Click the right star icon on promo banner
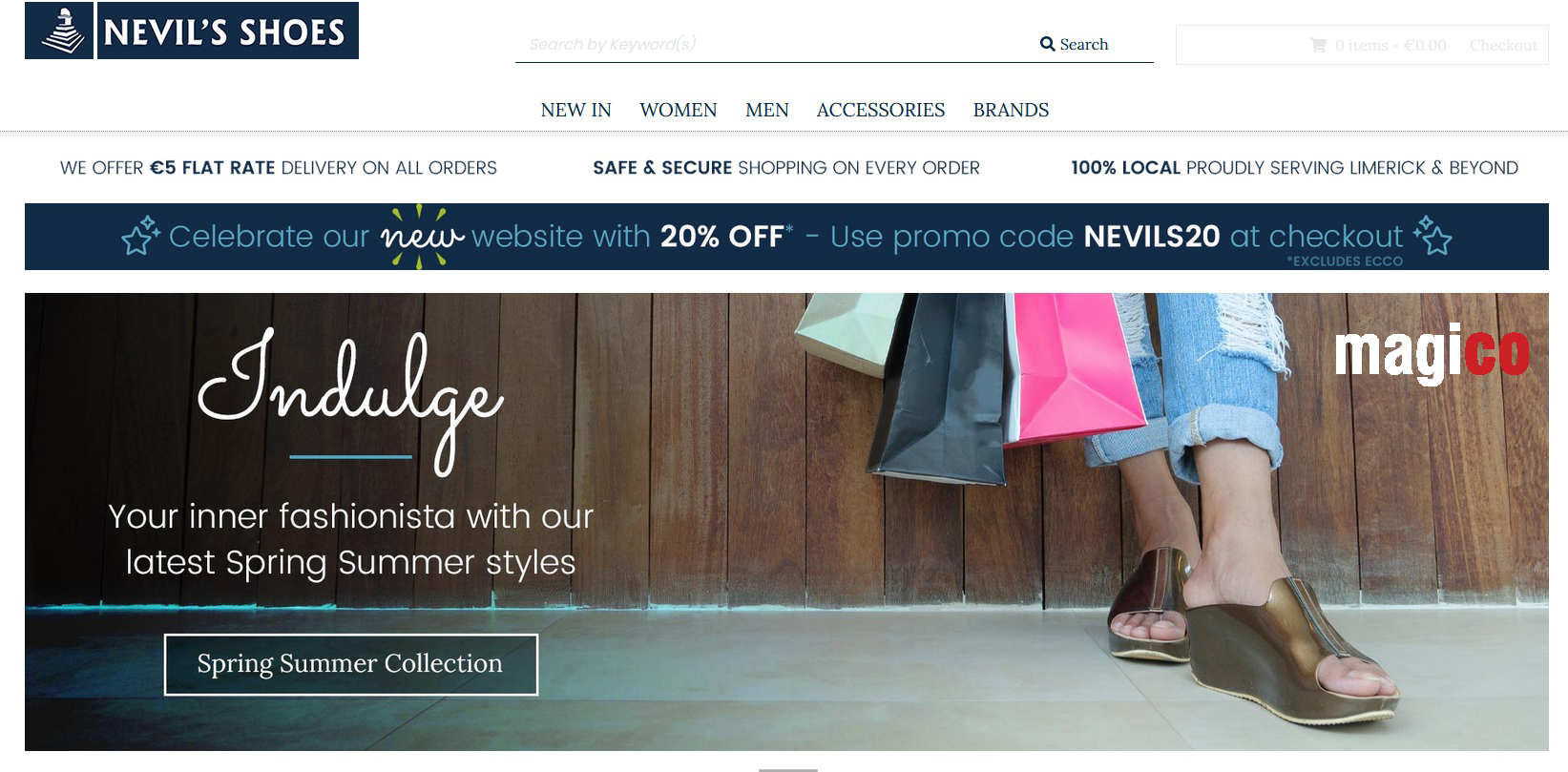Screen dimensions: 1568x772 1432,235
